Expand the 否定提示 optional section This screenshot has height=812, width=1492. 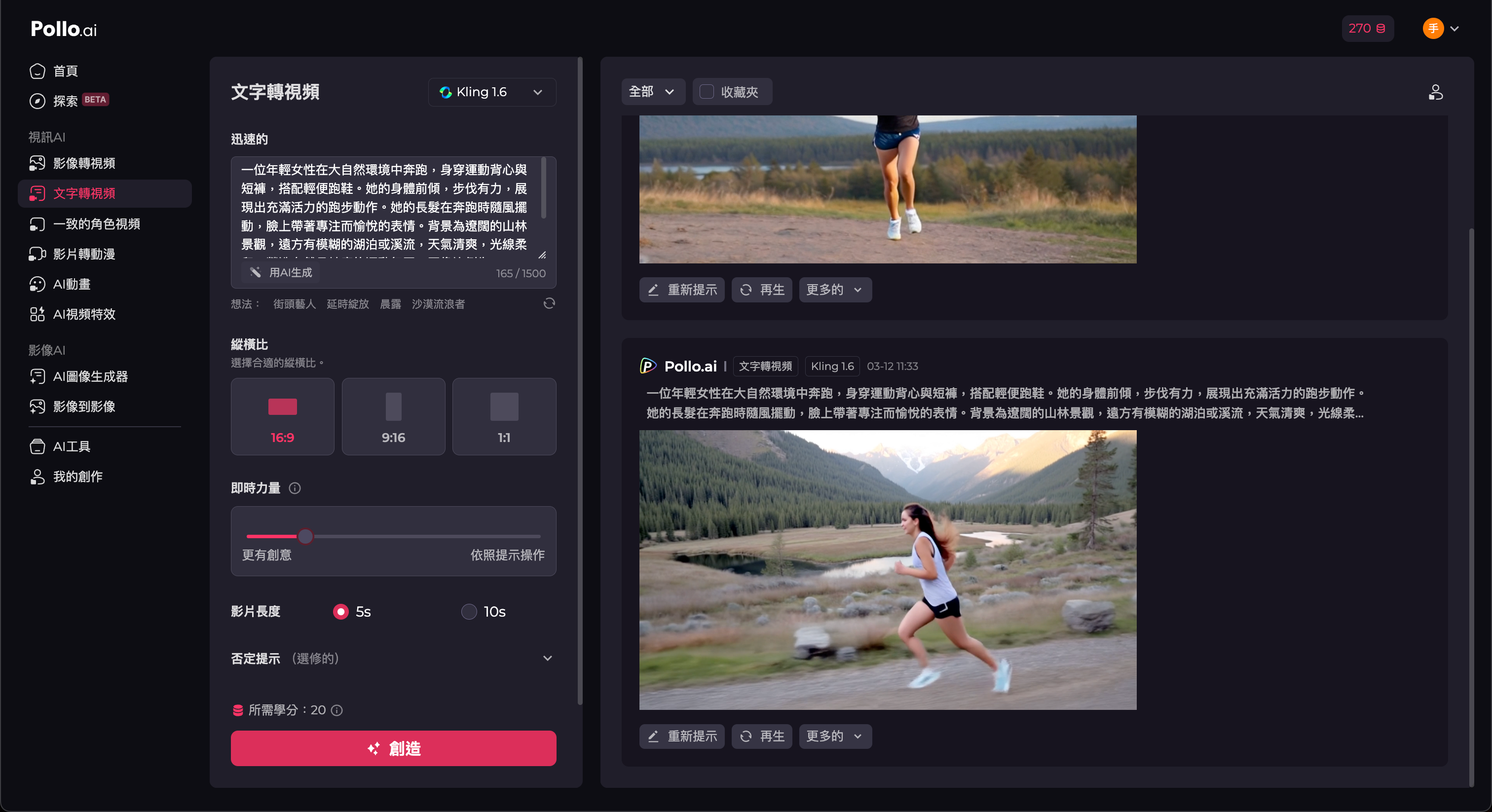click(x=547, y=659)
